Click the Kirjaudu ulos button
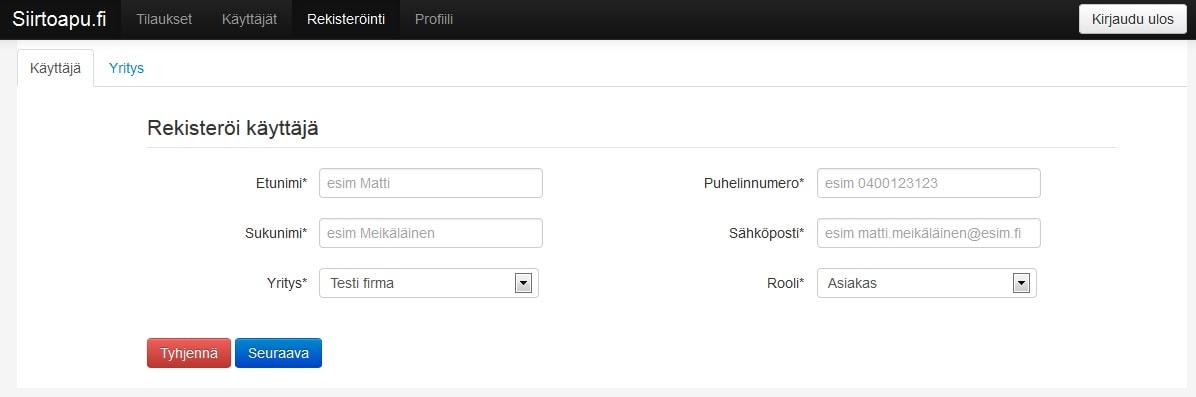The height and width of the screenshot is (397, 1196). pos(1133,19)
